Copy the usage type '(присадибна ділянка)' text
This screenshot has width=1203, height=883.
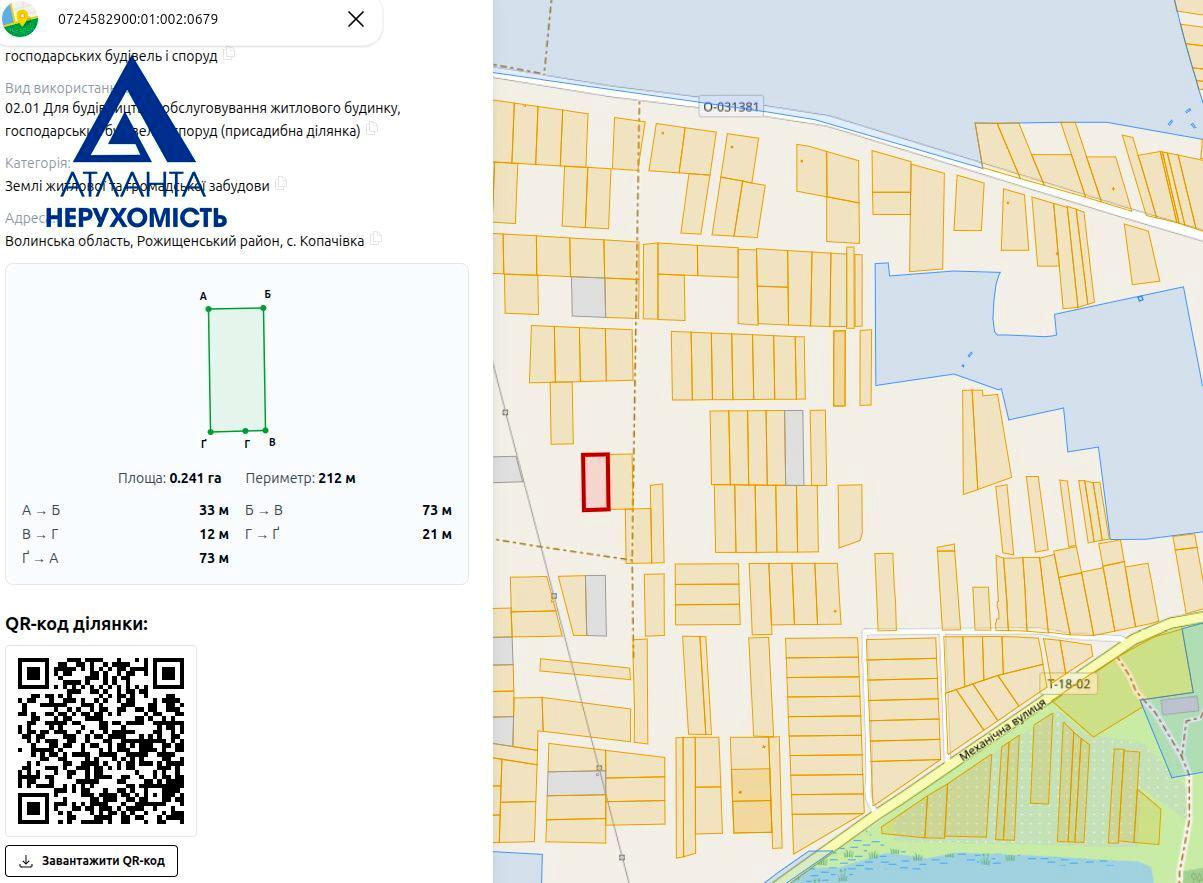pos(372,129)
